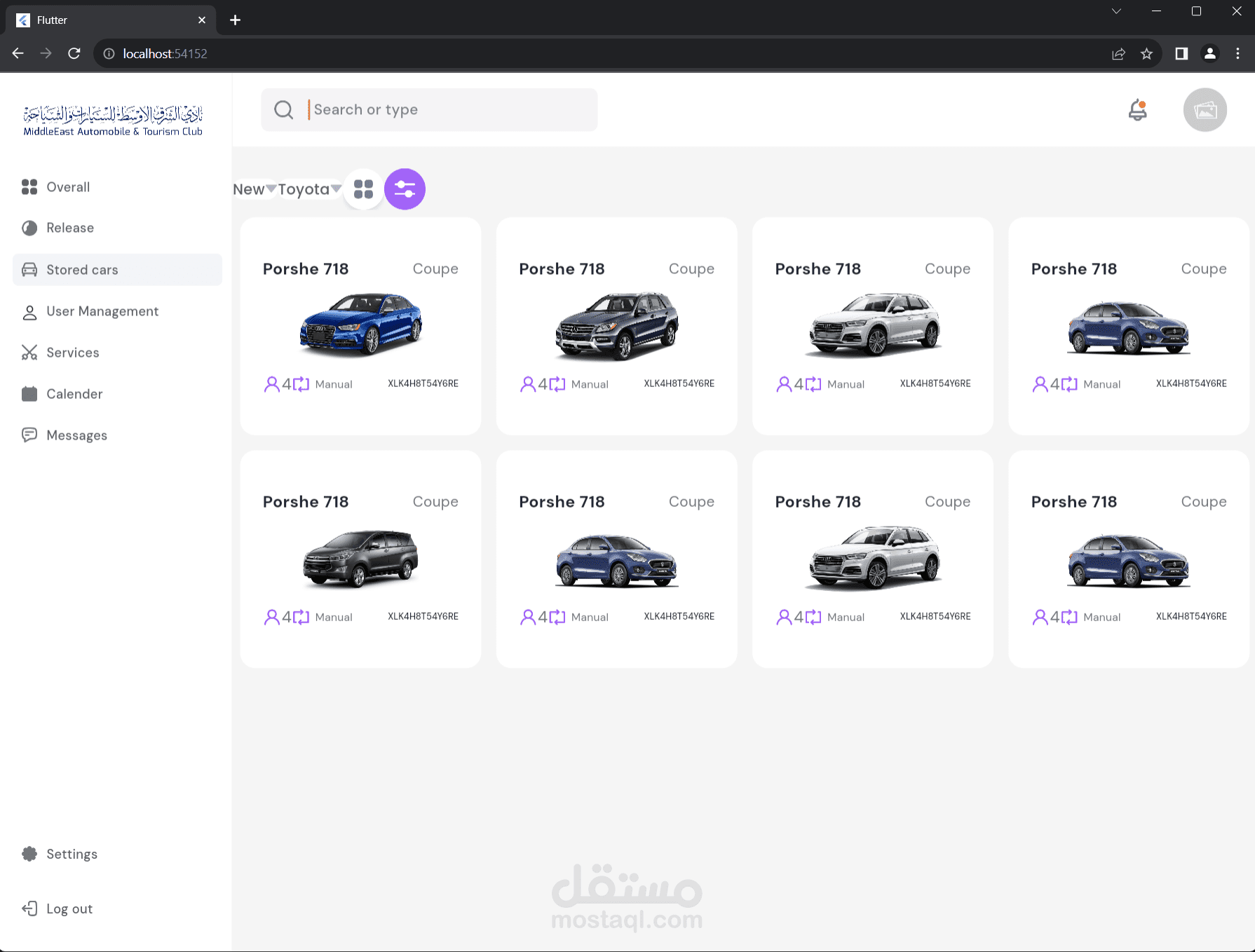View site information icon beside localhost
This screenshot has height=952, width=1255.
point(109,54)
